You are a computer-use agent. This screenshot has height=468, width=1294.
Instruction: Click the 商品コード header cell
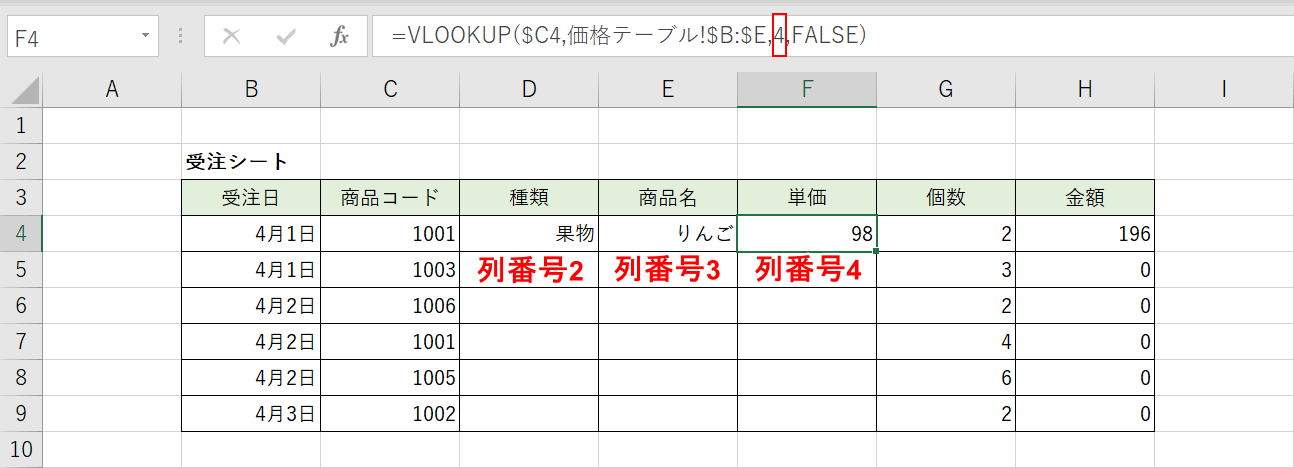click(390, 197)
